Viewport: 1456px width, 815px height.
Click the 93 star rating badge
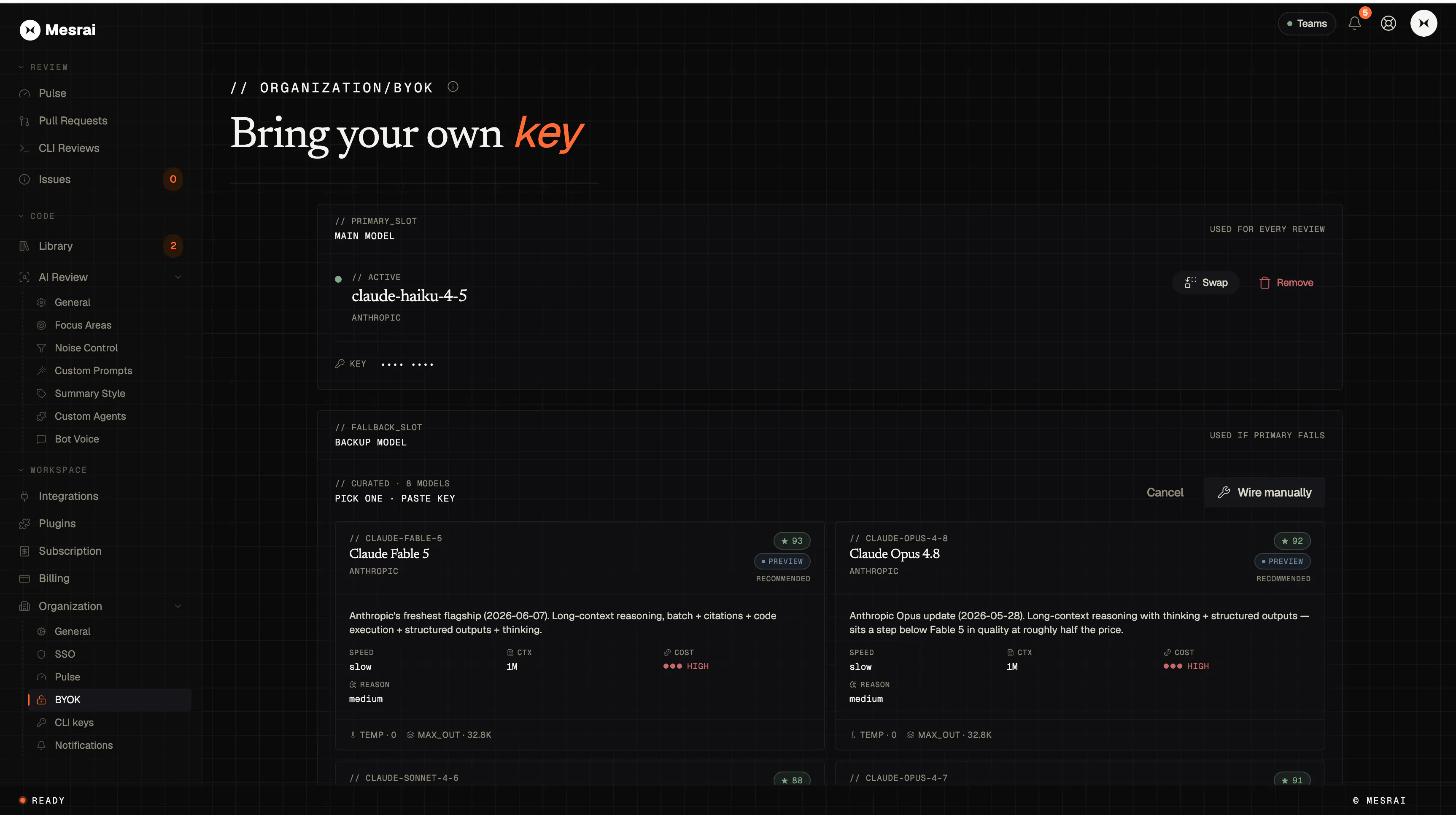(792, 541)
